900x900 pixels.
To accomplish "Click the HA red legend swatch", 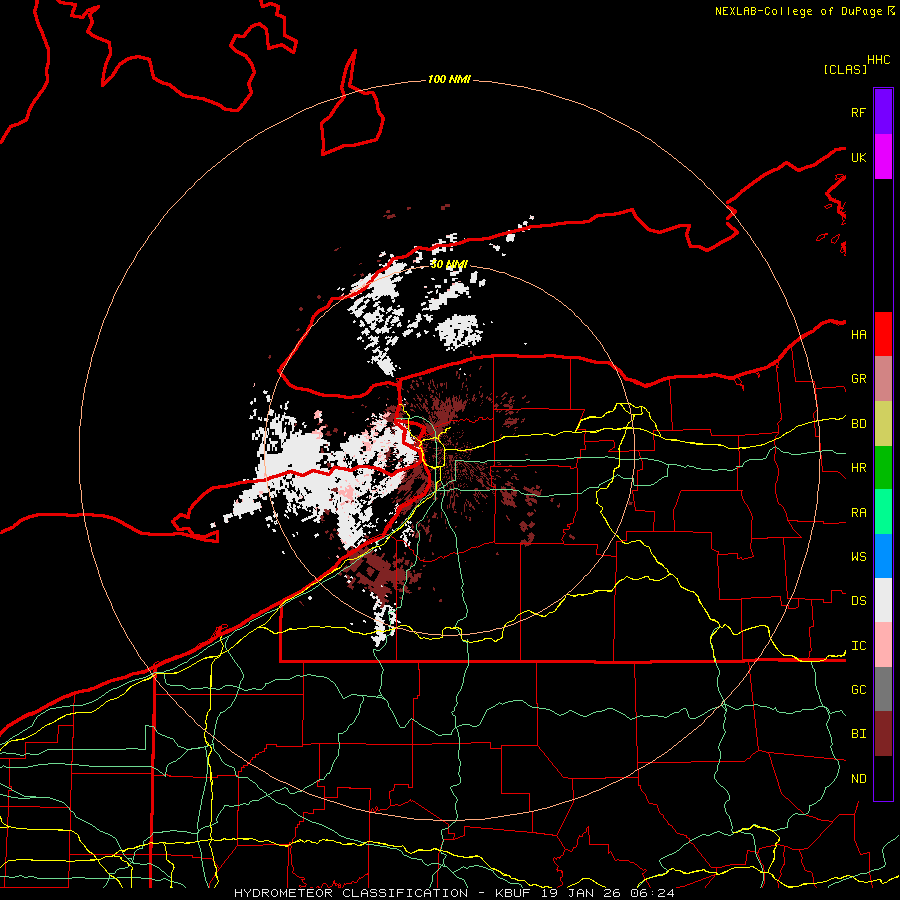I will tap(883, 334).
